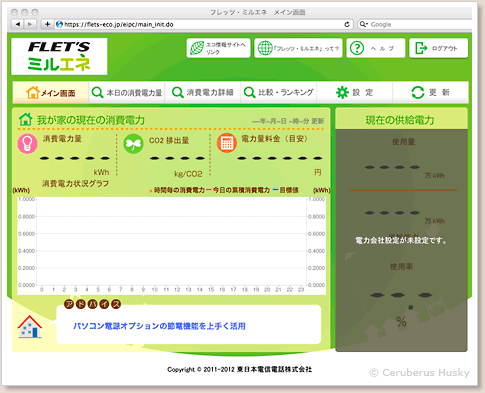Screen dimensions: 485x393
Task: Click the browser plus add-bookmark button
Action: pos(47,24)
